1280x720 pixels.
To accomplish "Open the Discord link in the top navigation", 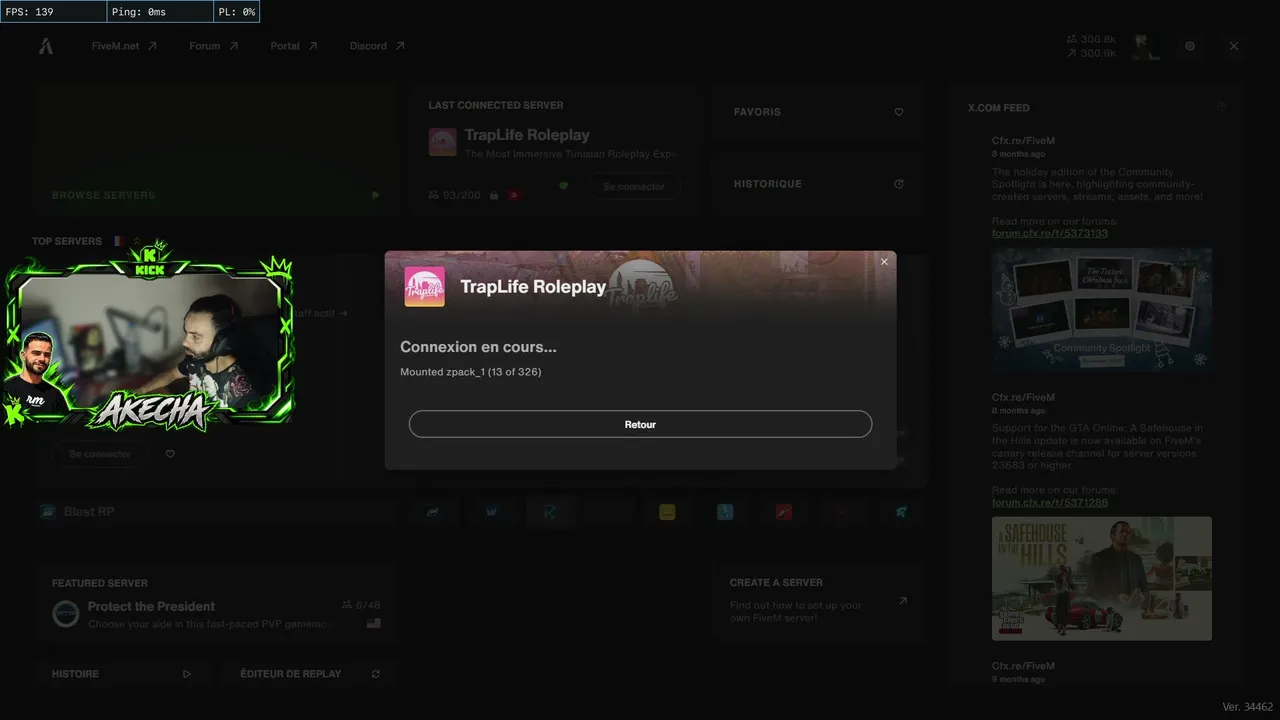I will tap(377, 46).
